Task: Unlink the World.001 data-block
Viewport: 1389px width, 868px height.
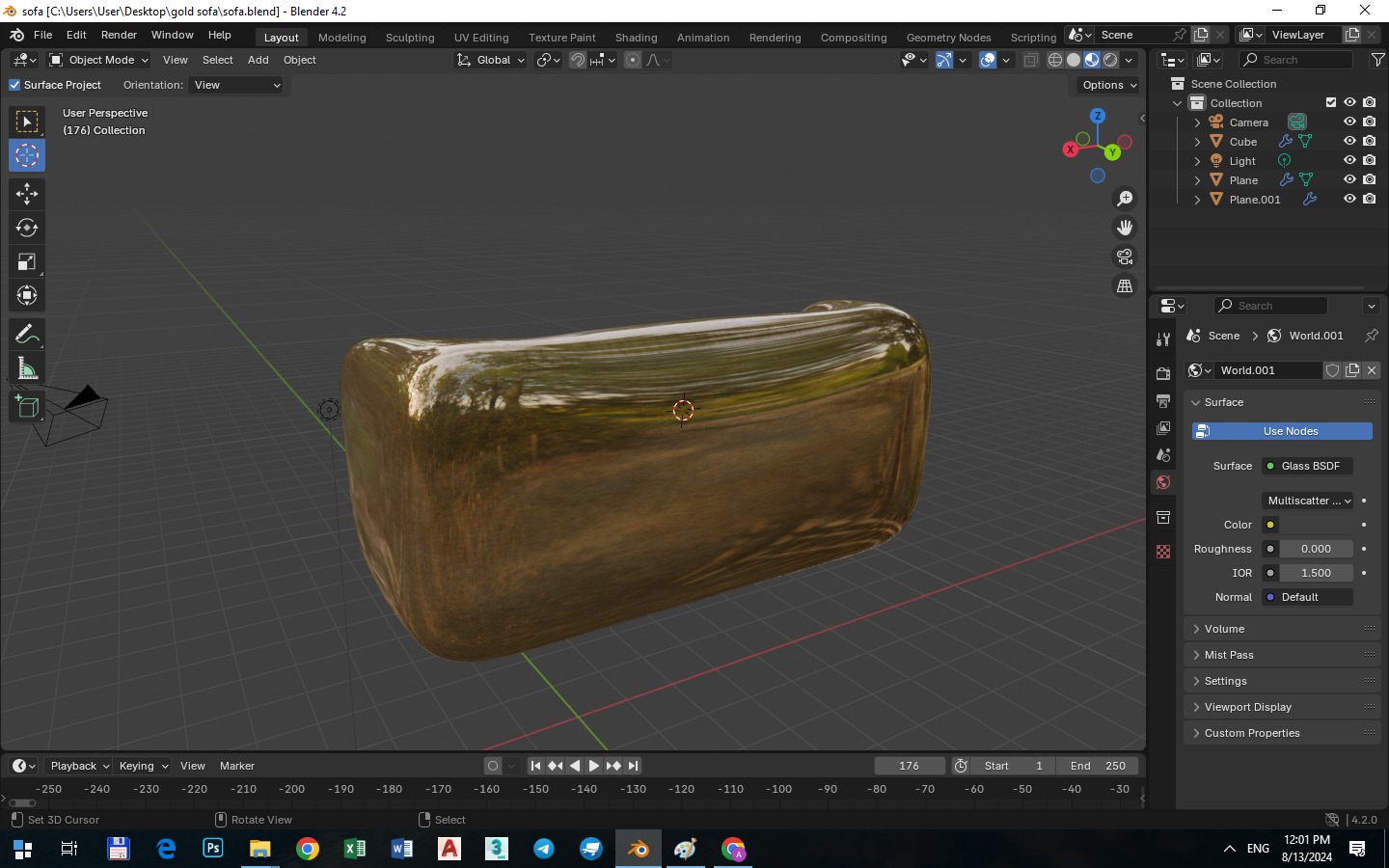Action: pyautogui.click(x=1372, y=370)
